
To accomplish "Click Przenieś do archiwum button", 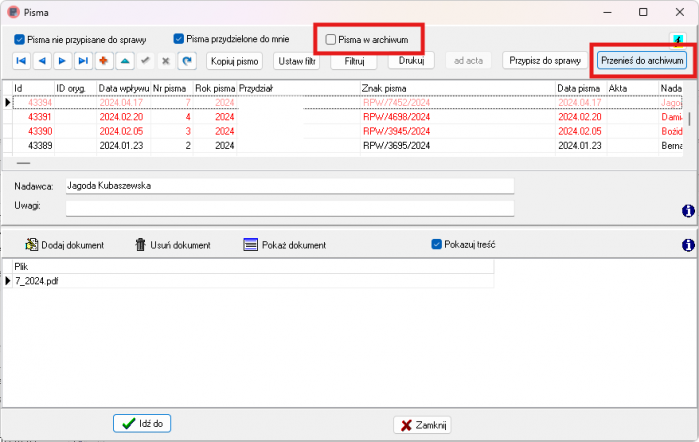I will 642,61.
